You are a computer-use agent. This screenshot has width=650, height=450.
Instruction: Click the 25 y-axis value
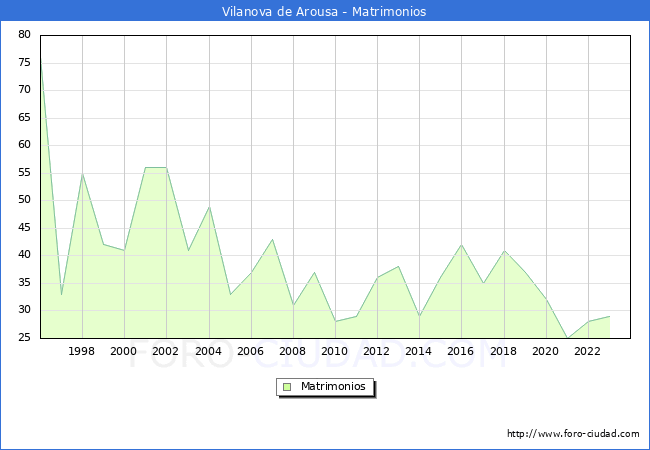pyautogui.click(x=24, y=338)
